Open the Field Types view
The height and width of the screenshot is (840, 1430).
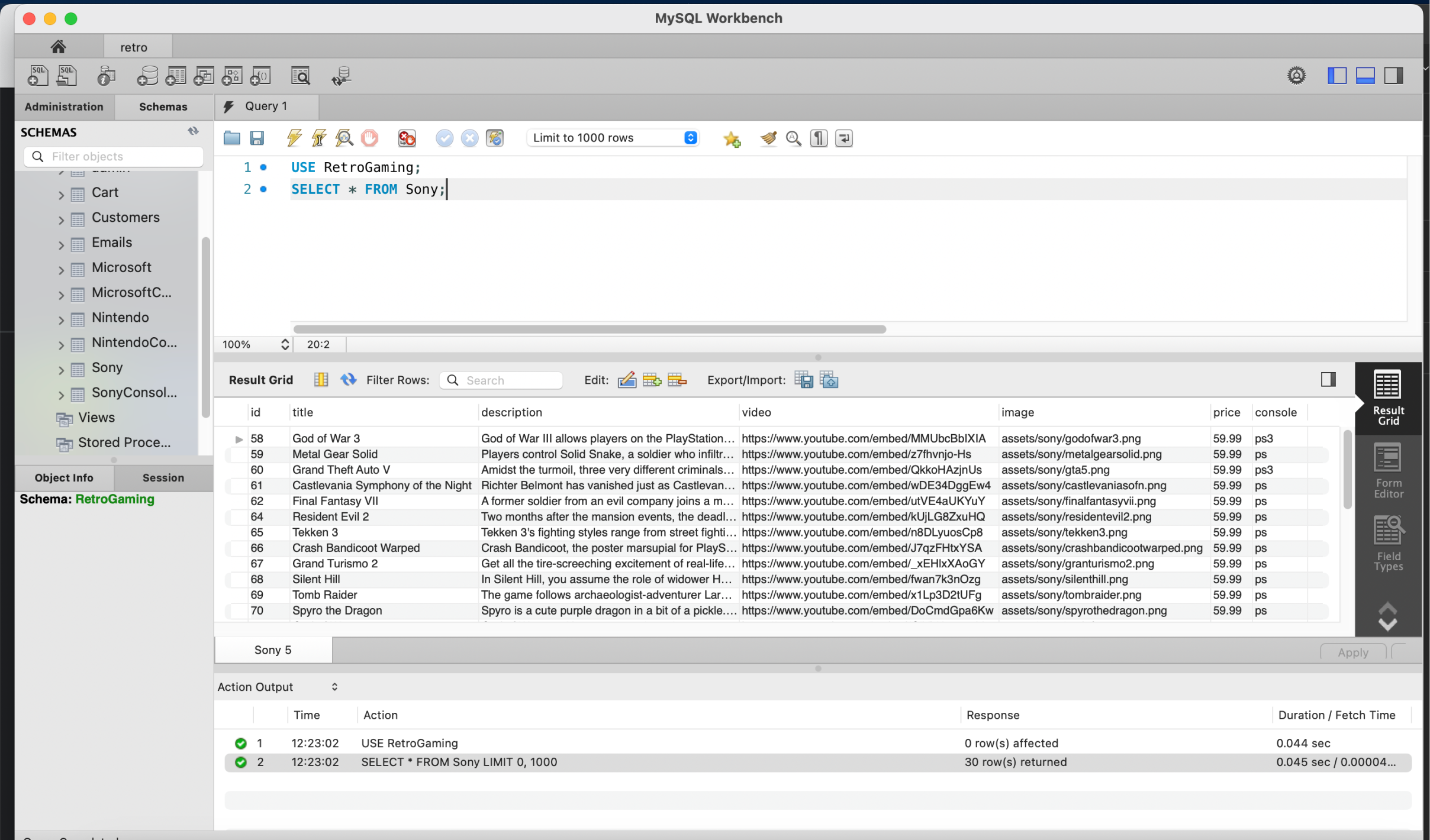[1389, 544]
